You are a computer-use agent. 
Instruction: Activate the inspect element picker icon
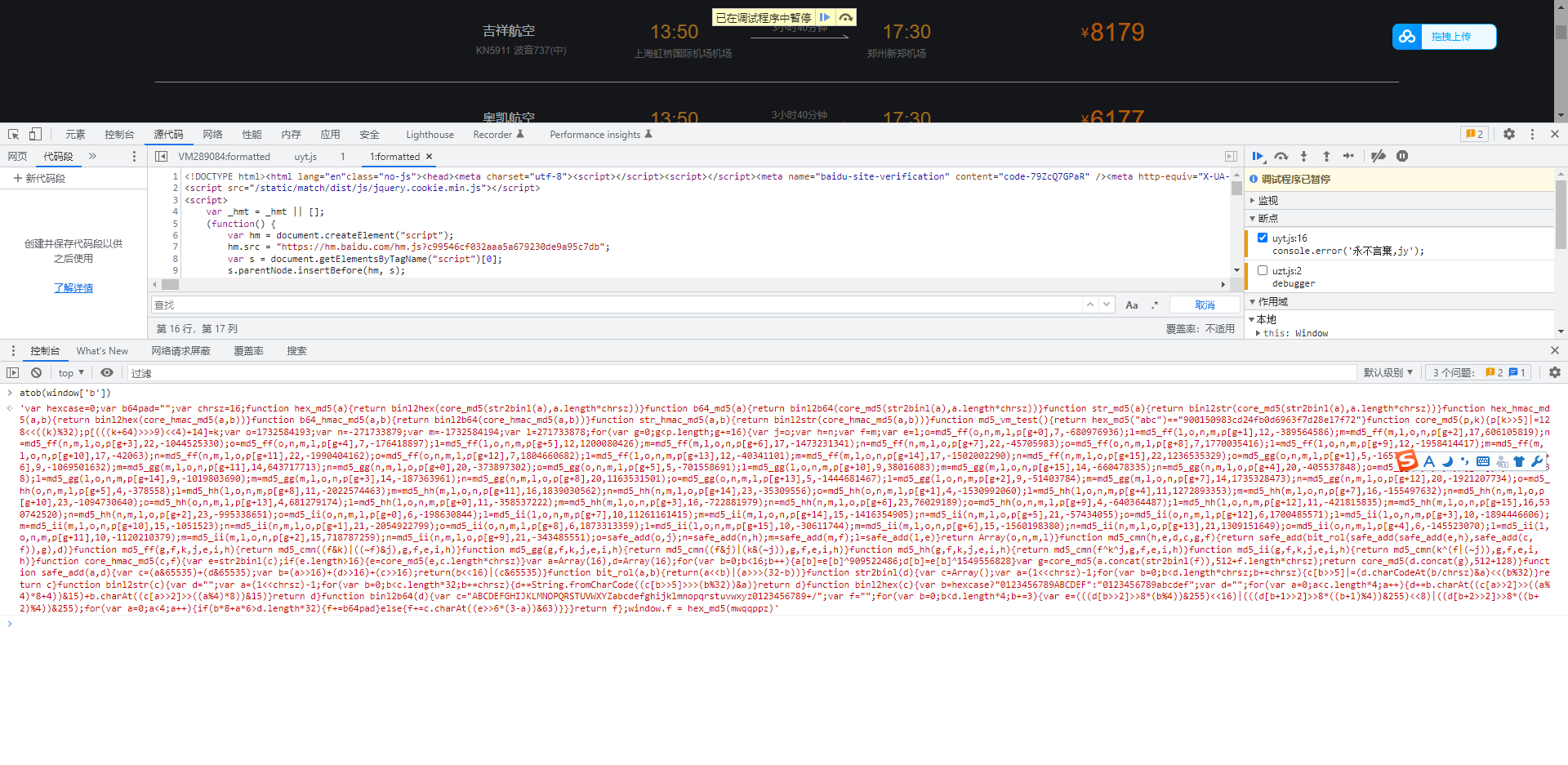point(14,134)
